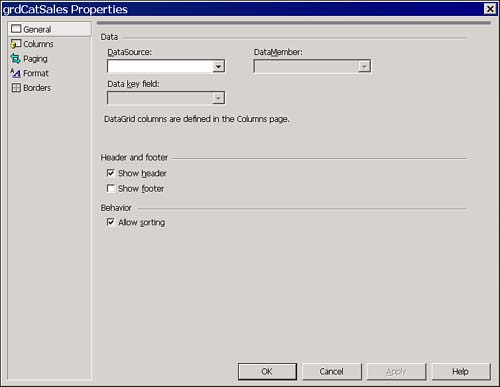Viewport: 500px width, 387px height.
Task: Open the Paging page
Action: 35,59
